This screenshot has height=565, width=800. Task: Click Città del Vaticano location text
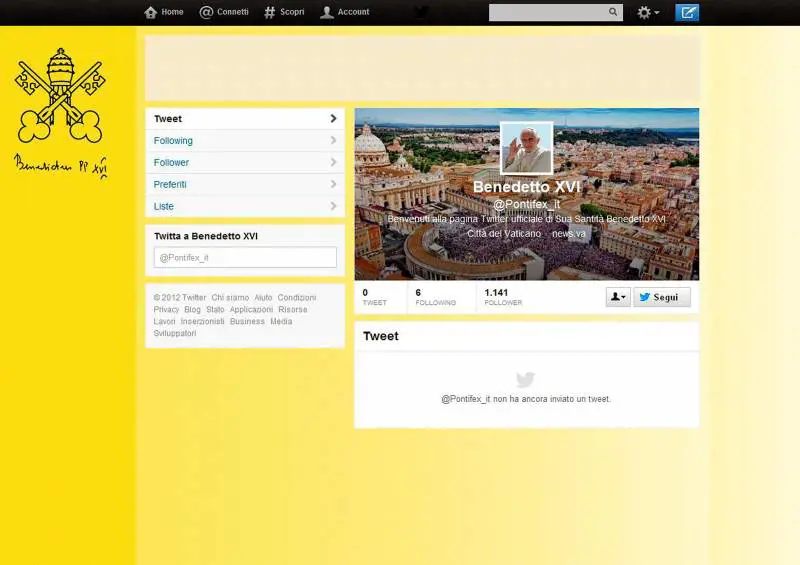[504, 233]
